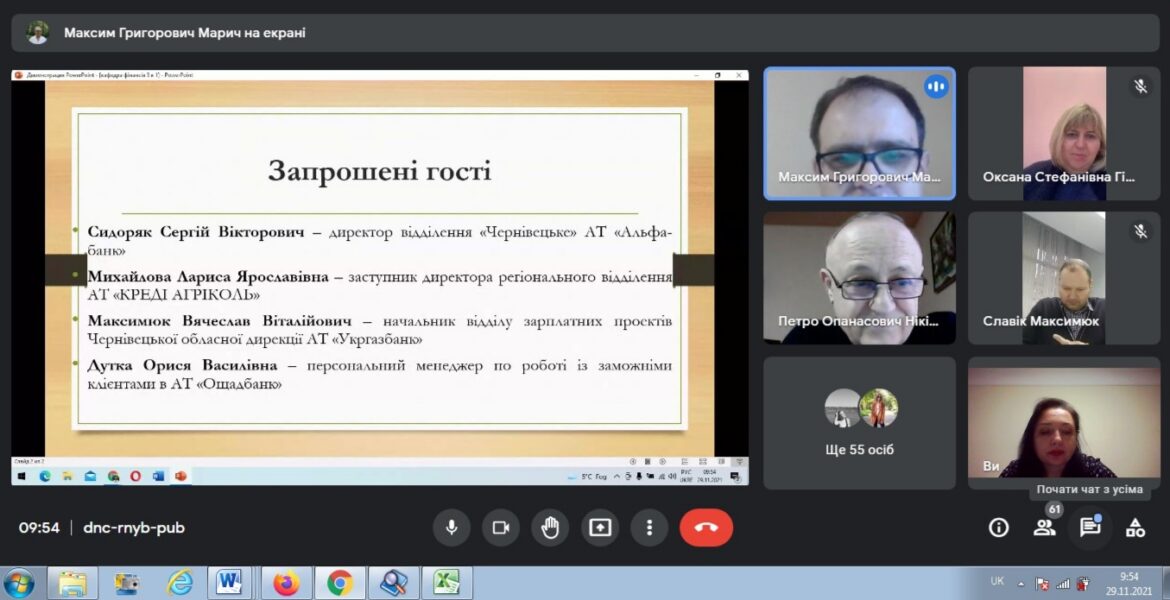Click the presenter avatar in top banner
This screenshot has width=1170, height=600.
point(37,33)
